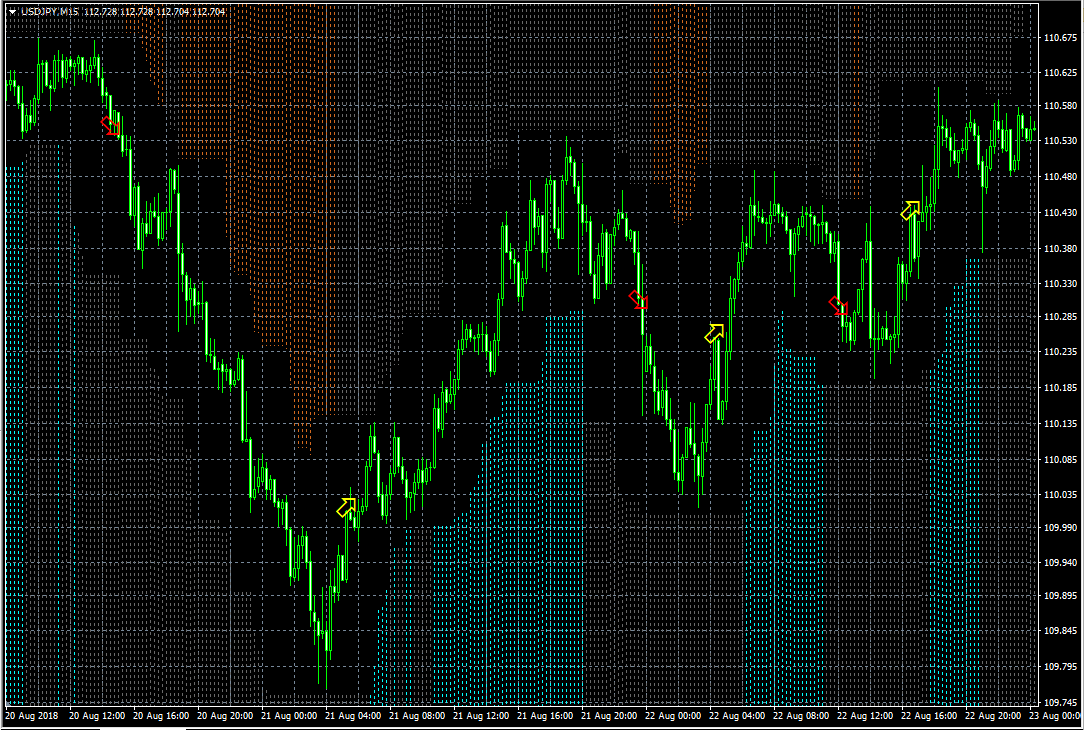Click the 109.795 price label

click(1060, 666)
